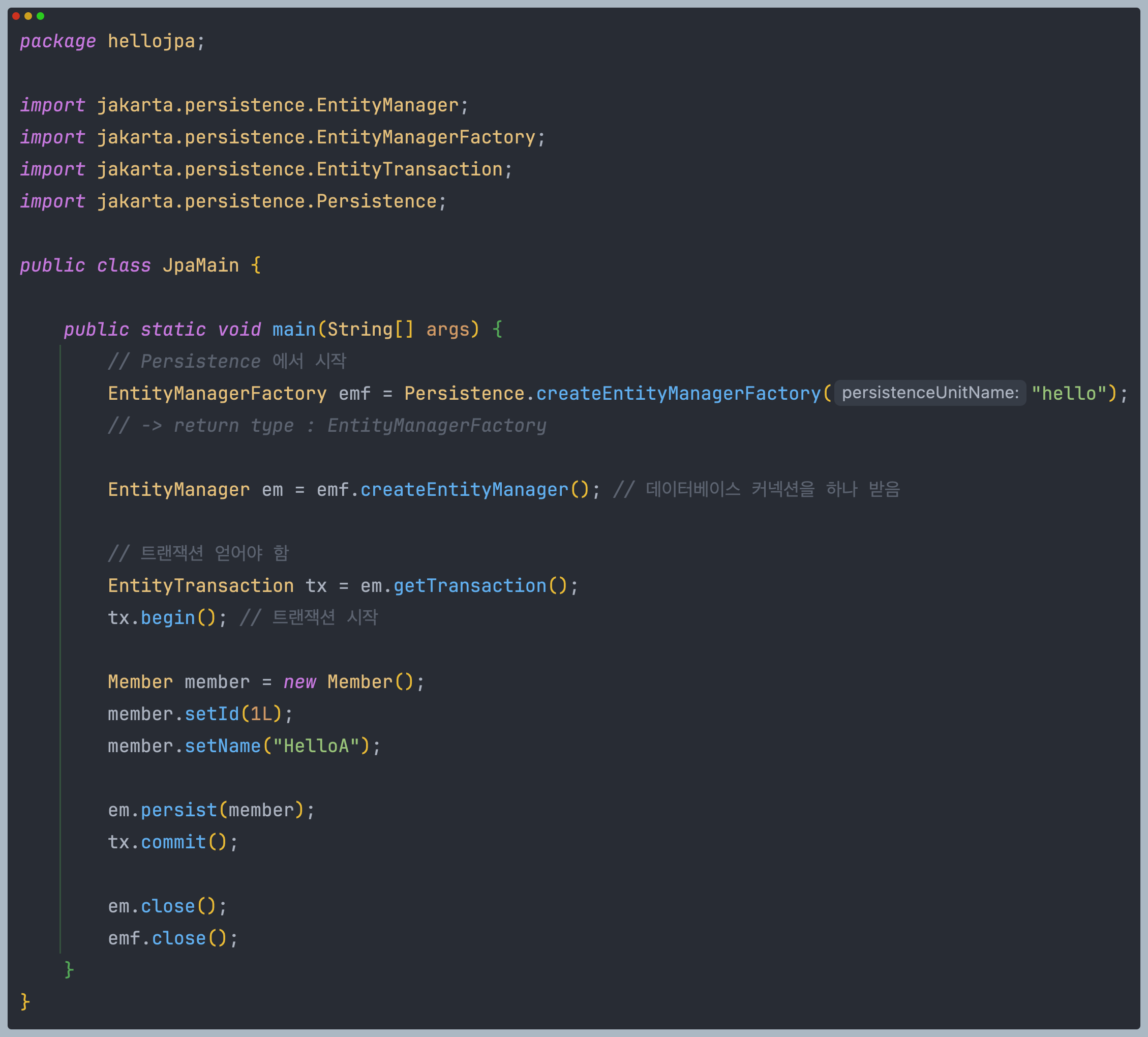Click the createEntityManagerFactory method call
The image size is (1148, 1037).
click(x=678, y=393)
